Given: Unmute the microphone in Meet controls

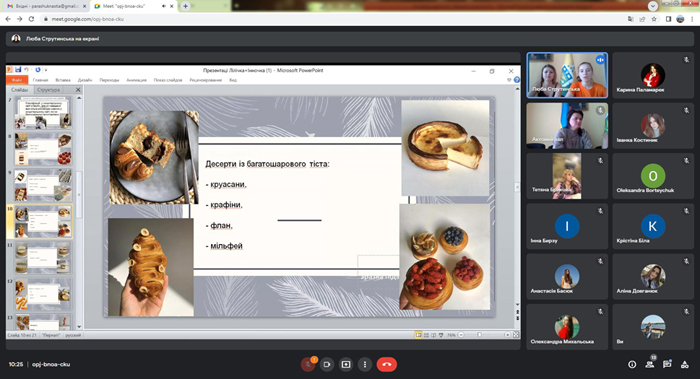Looking at the screenshot, I should click(308, 364).
